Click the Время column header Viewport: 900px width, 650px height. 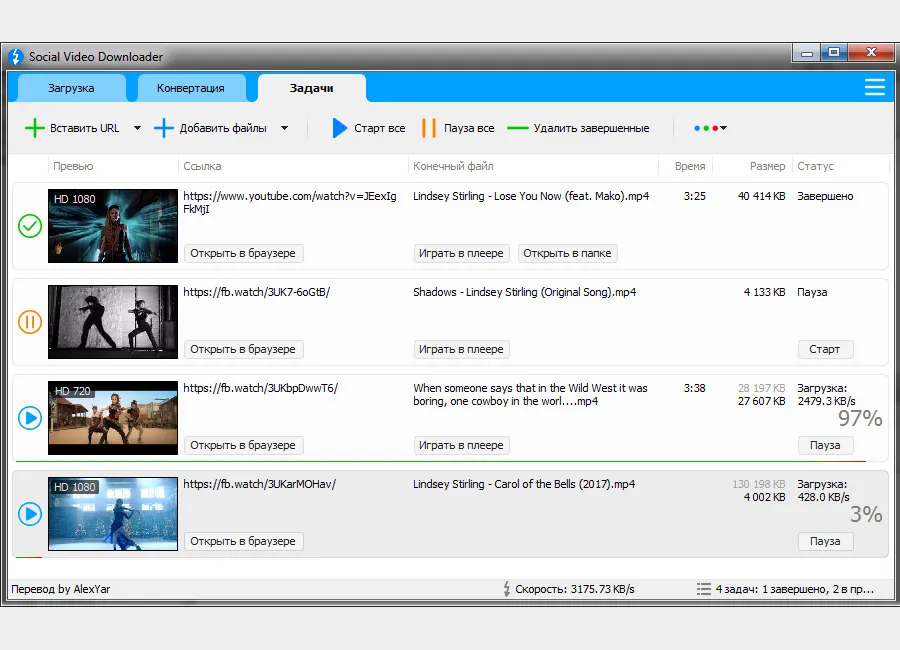click(690, 166)
